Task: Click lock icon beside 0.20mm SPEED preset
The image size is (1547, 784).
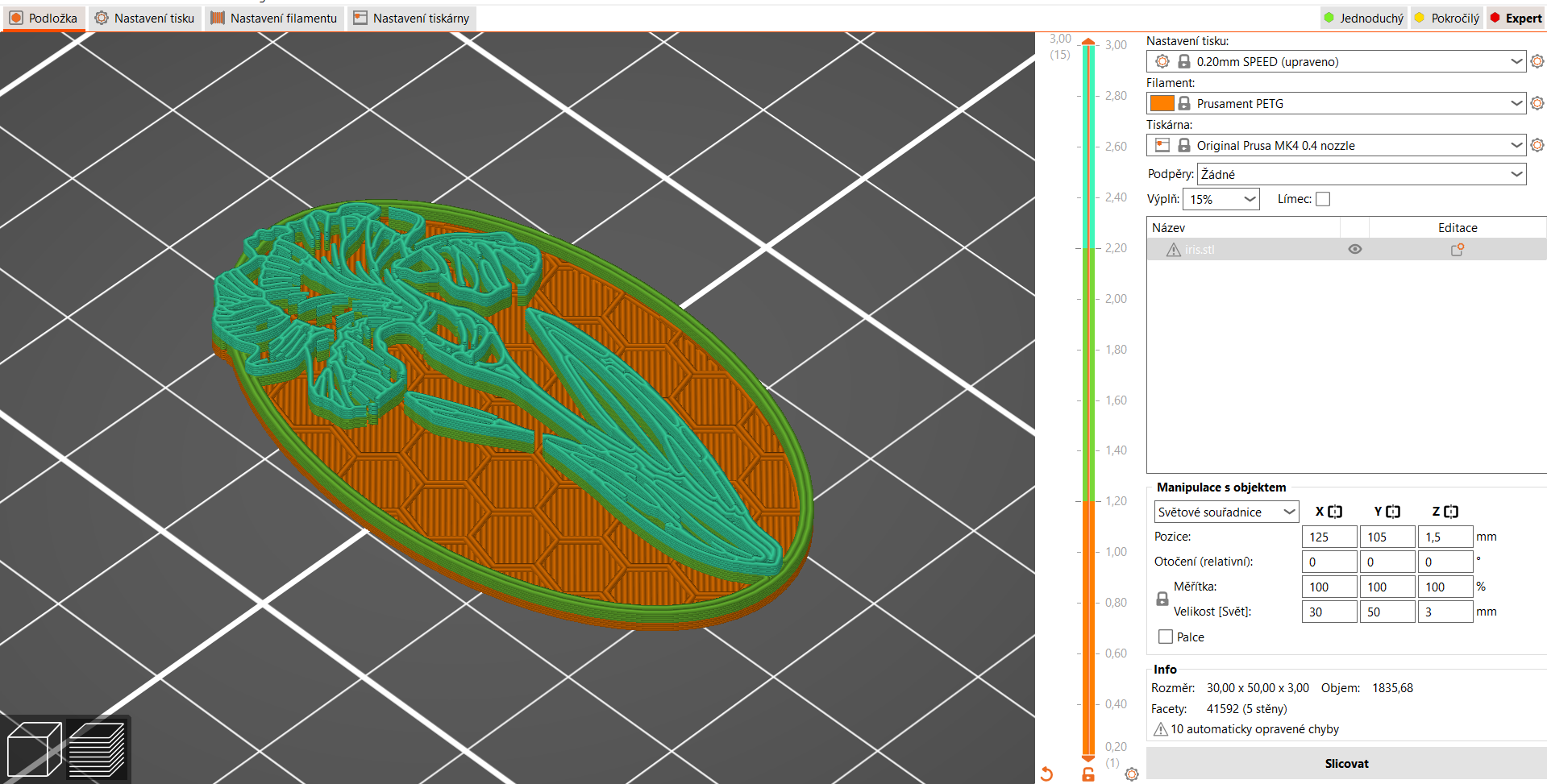Action: coord(1184,61)
